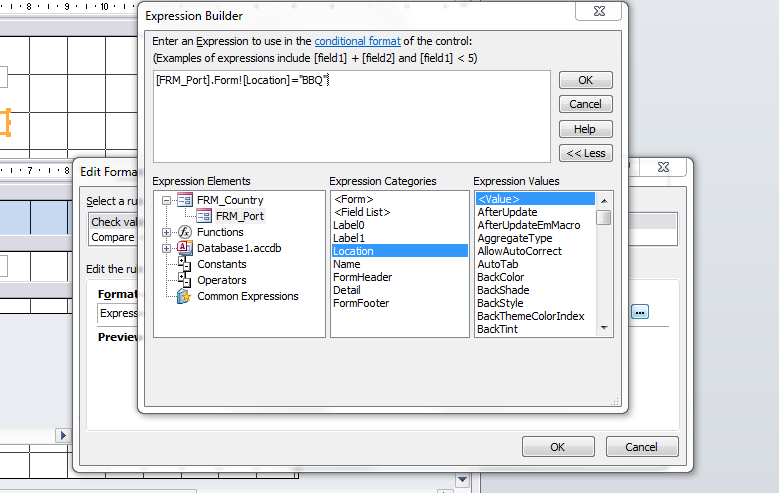The height and width of the screenshot is (493, 779).
Task: Click the FRM_Country form icon
Action: [185, 200]
